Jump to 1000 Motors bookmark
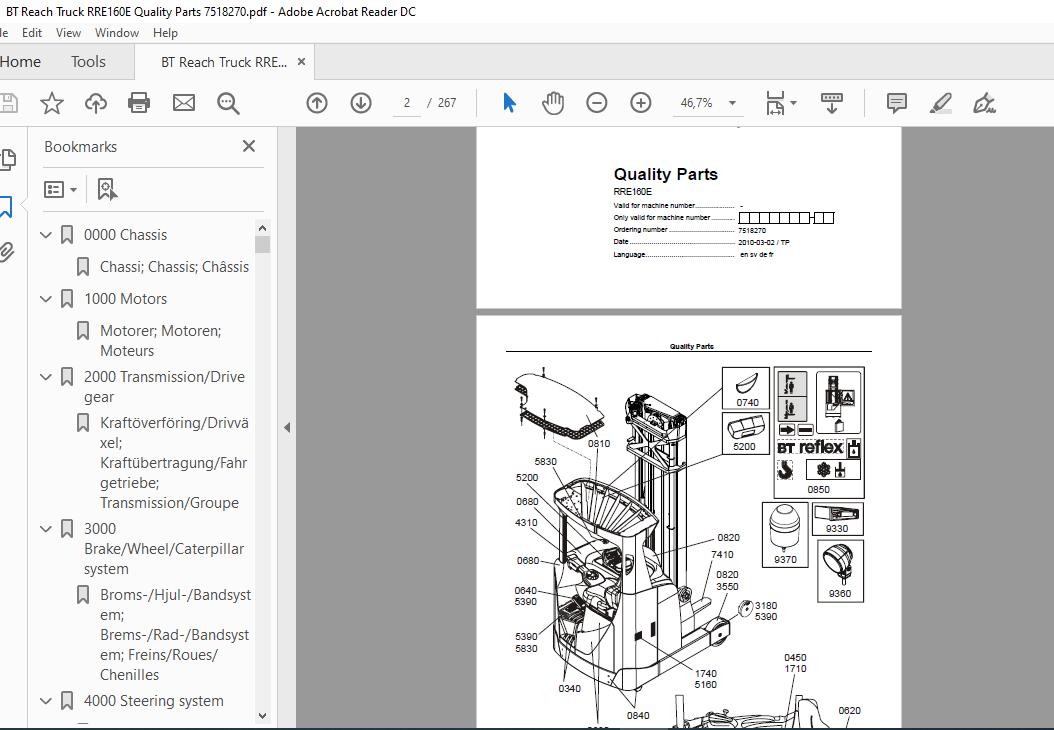Image resolution: width=1054 pixels, height=730 pixels. coord(125,298)
